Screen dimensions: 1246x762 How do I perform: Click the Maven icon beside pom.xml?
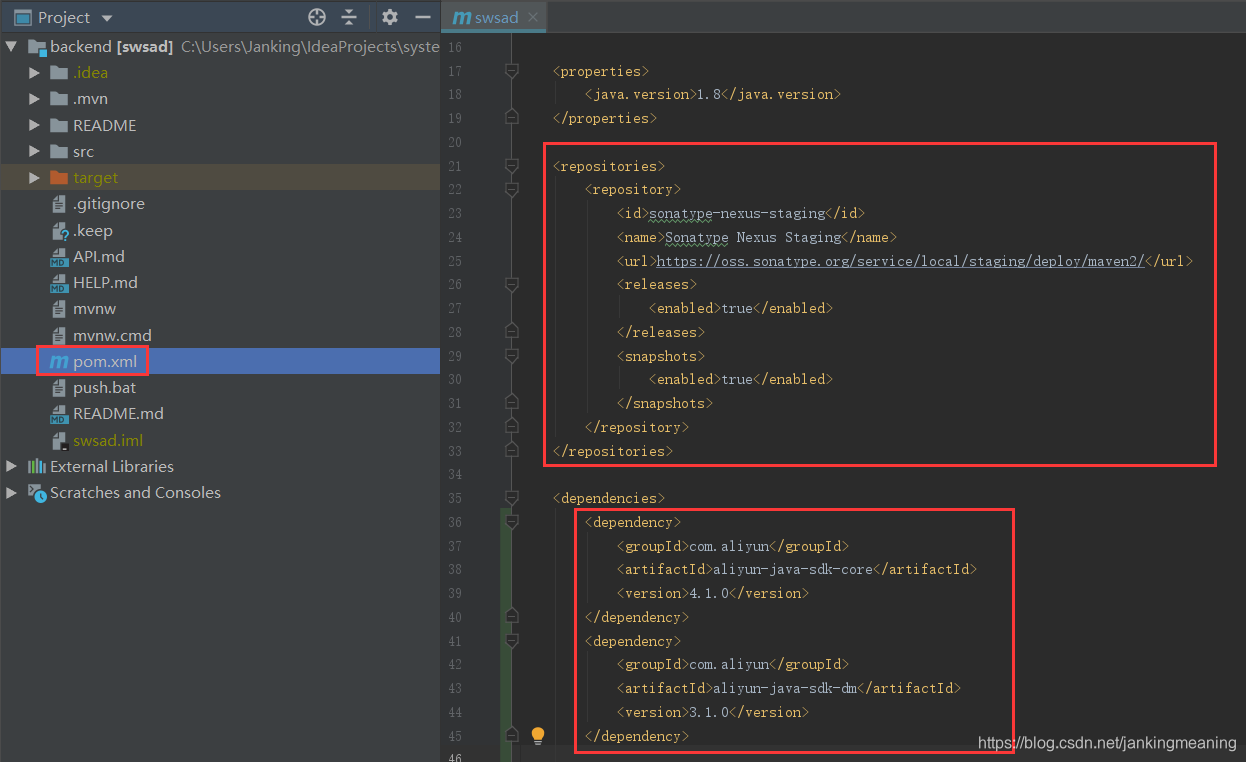click(x=59, y=362)
